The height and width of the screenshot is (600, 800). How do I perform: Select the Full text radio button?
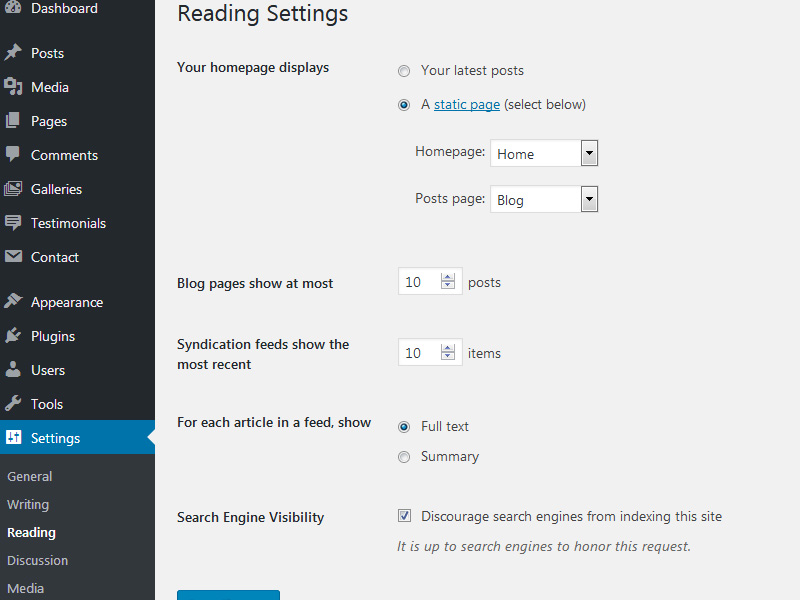tap(404, 427)
